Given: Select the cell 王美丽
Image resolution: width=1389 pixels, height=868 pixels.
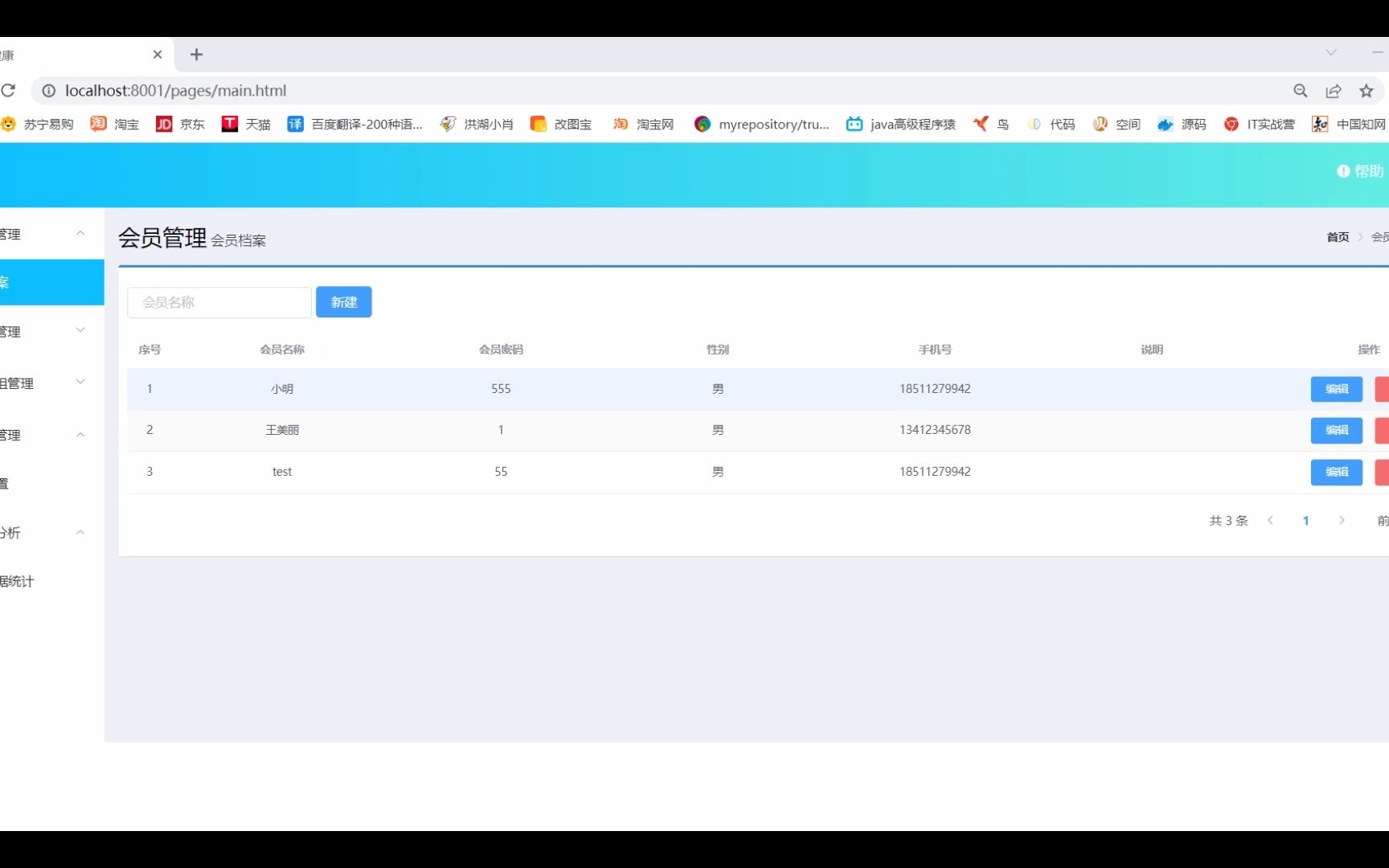Looking at the screenshot, I should [x=282, y=430].
